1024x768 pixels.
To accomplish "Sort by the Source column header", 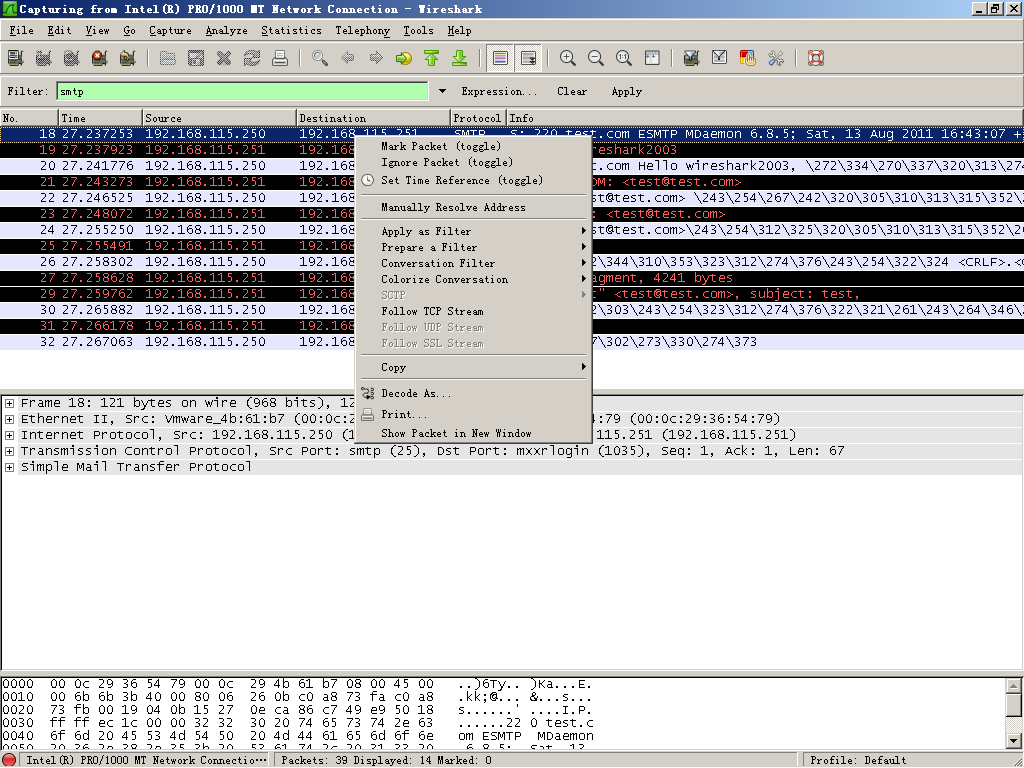I will tap(219, 118).
